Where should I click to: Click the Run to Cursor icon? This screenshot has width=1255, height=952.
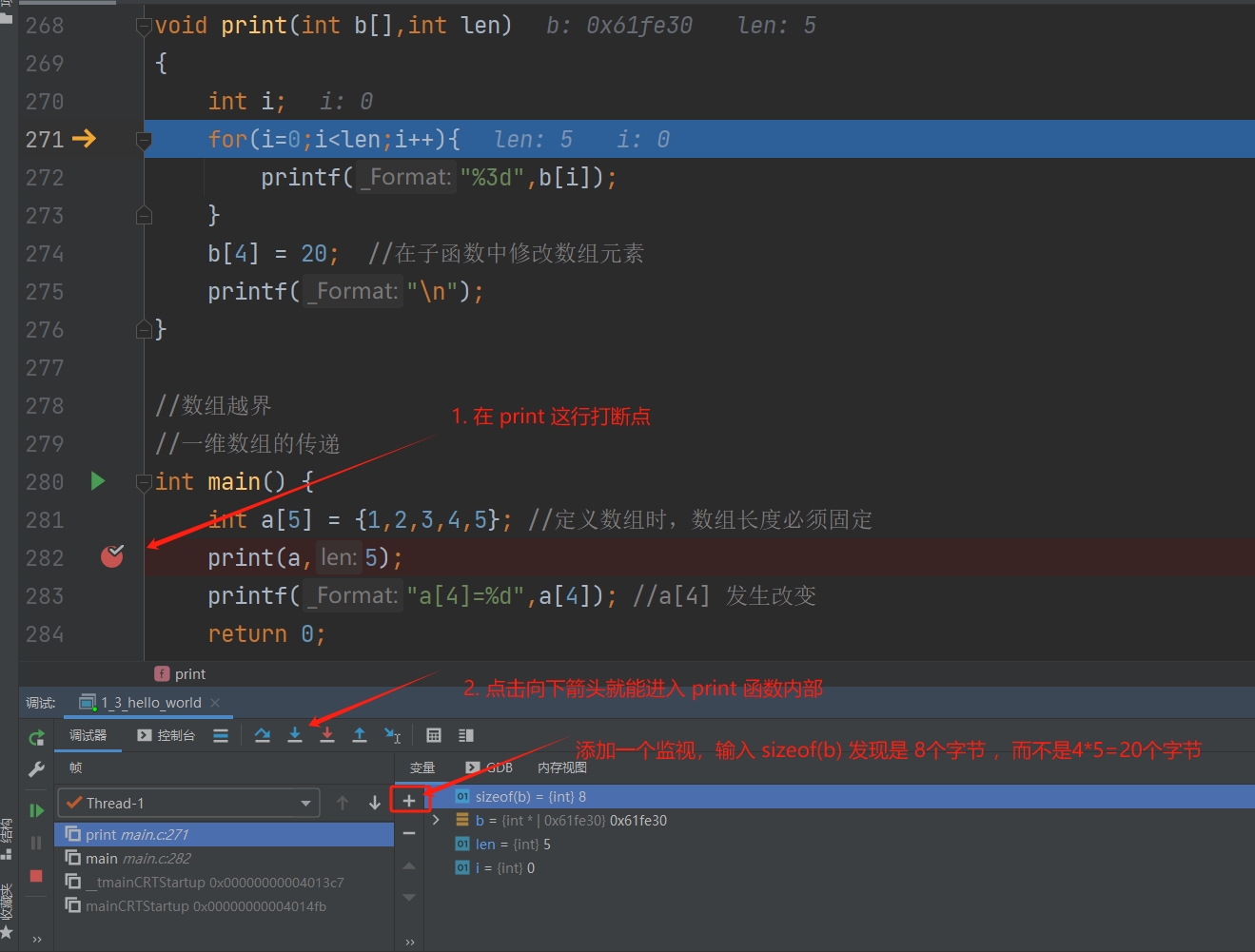pos(392,735)
